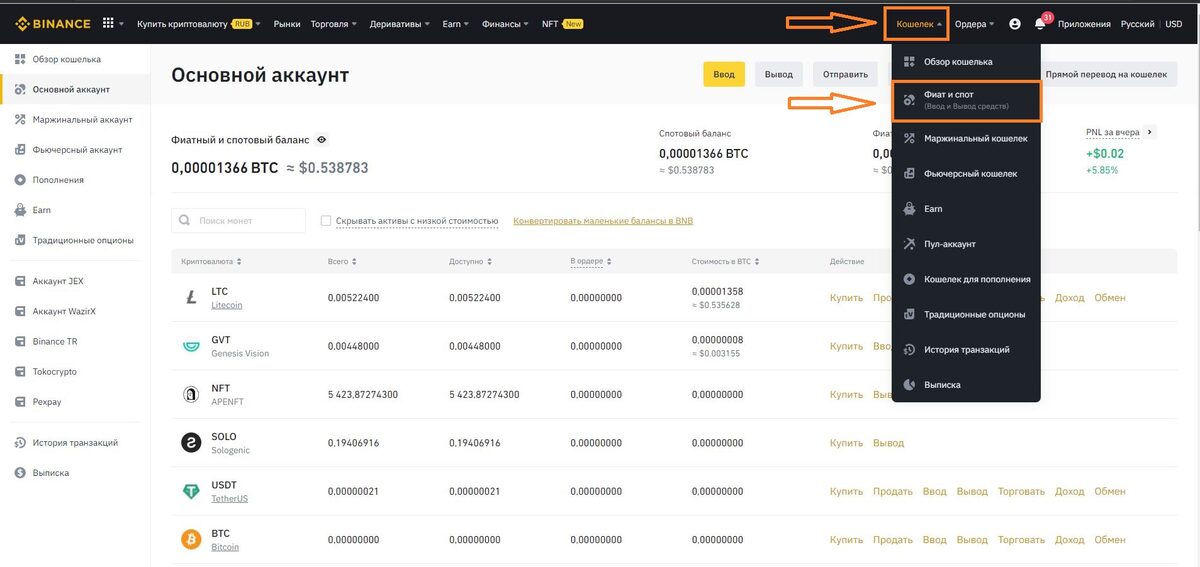This screenshot has height=567, width=1200.
Task: Click the Binance TR sidebar icon
Action: pyautogui.click(x=20, y=341)
